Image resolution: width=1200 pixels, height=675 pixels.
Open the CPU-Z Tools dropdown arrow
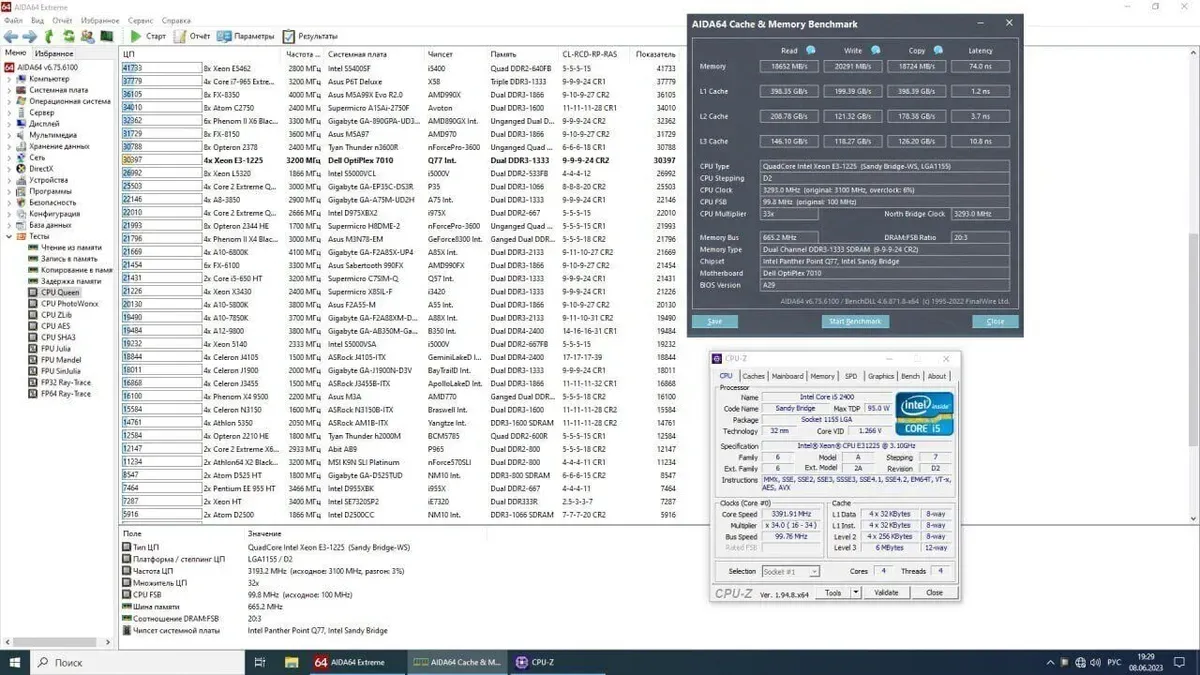pyautogui.click(x=856, y=593)
